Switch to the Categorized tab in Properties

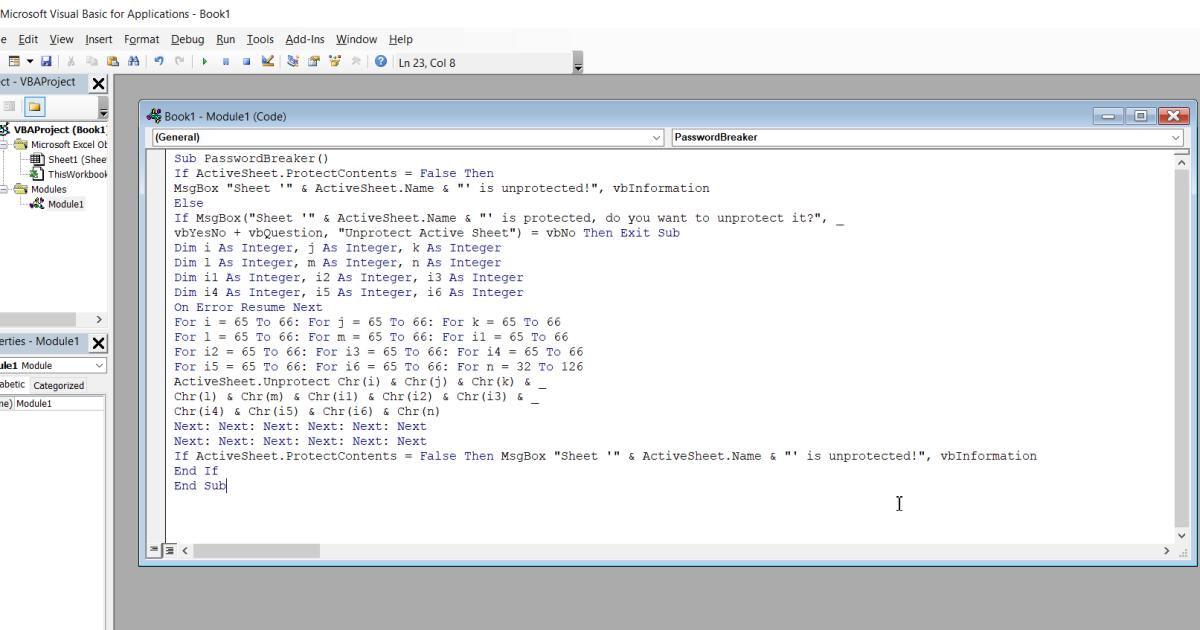(59, 385)
